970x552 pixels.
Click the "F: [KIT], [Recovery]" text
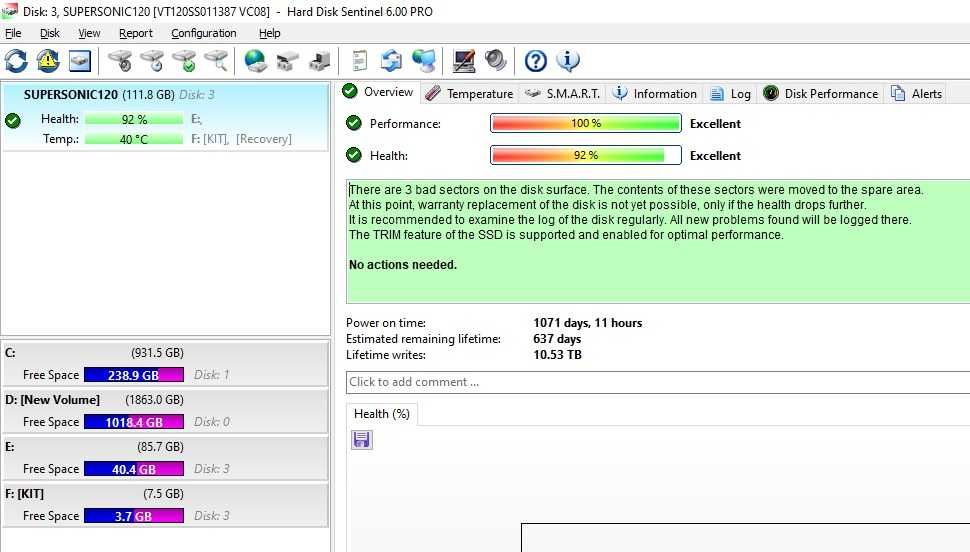click(241, 139)
